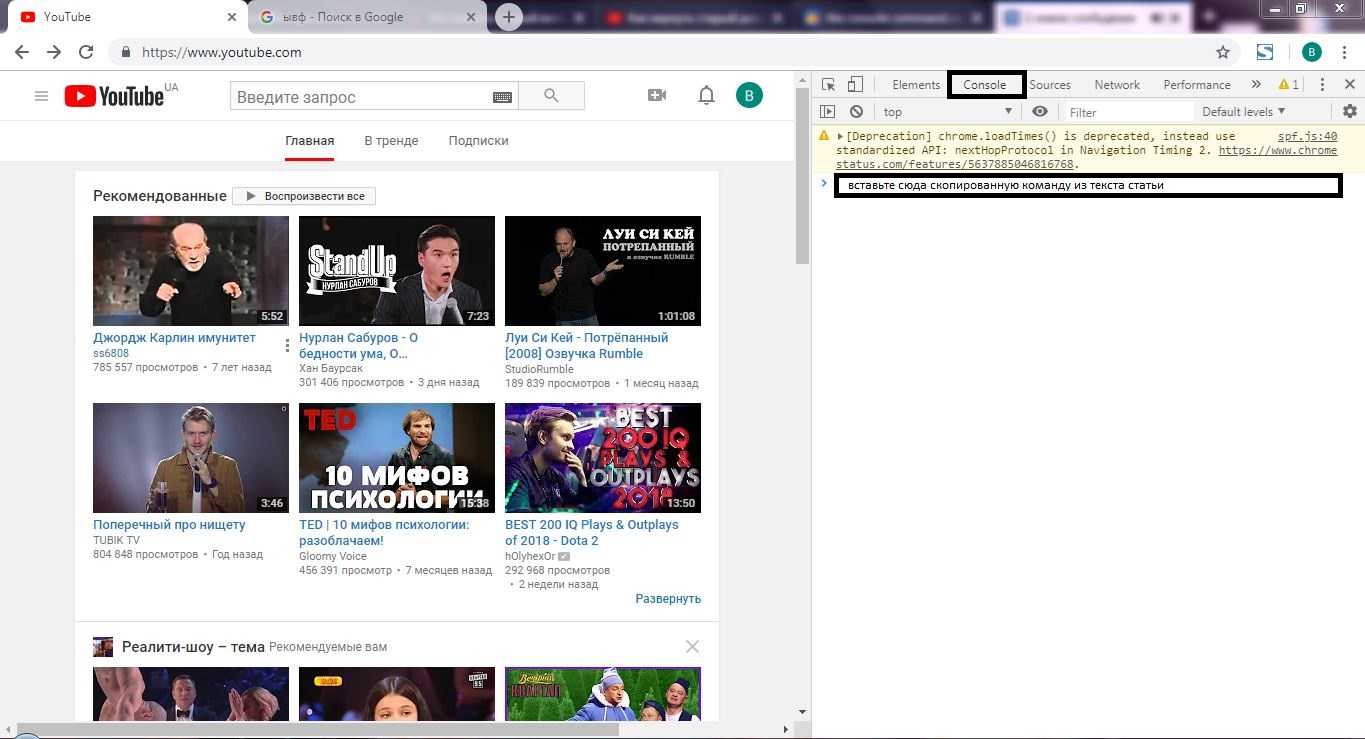Switch to the Console tab
Screen dimensions: 1365x739
click(985, 85)
